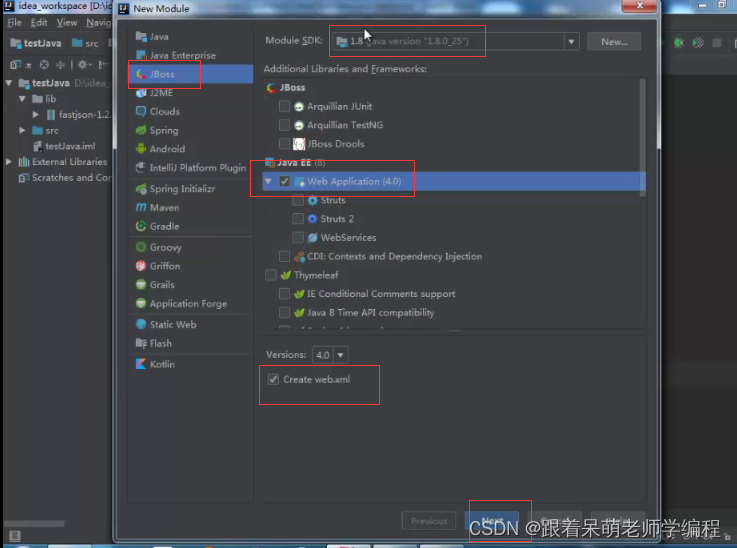
Task: Select the Kotlin module icon
Action: coord(141,364)
